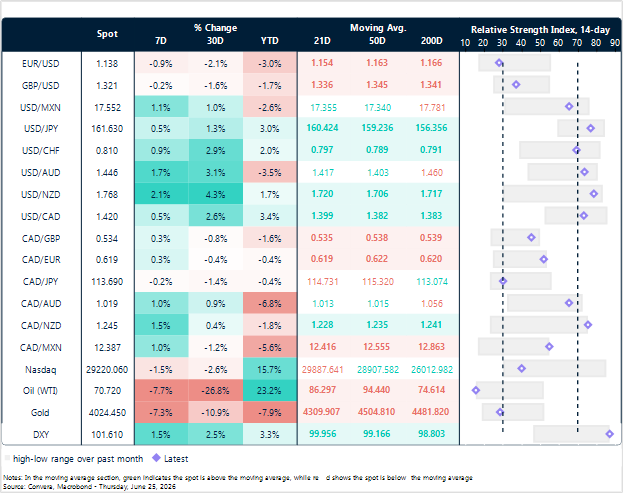Image resolution: width=625 pixels, height=495 pixels.
Task: Click the USD/JPY RSI high-low range bar
Action: (x=582, y=129)
